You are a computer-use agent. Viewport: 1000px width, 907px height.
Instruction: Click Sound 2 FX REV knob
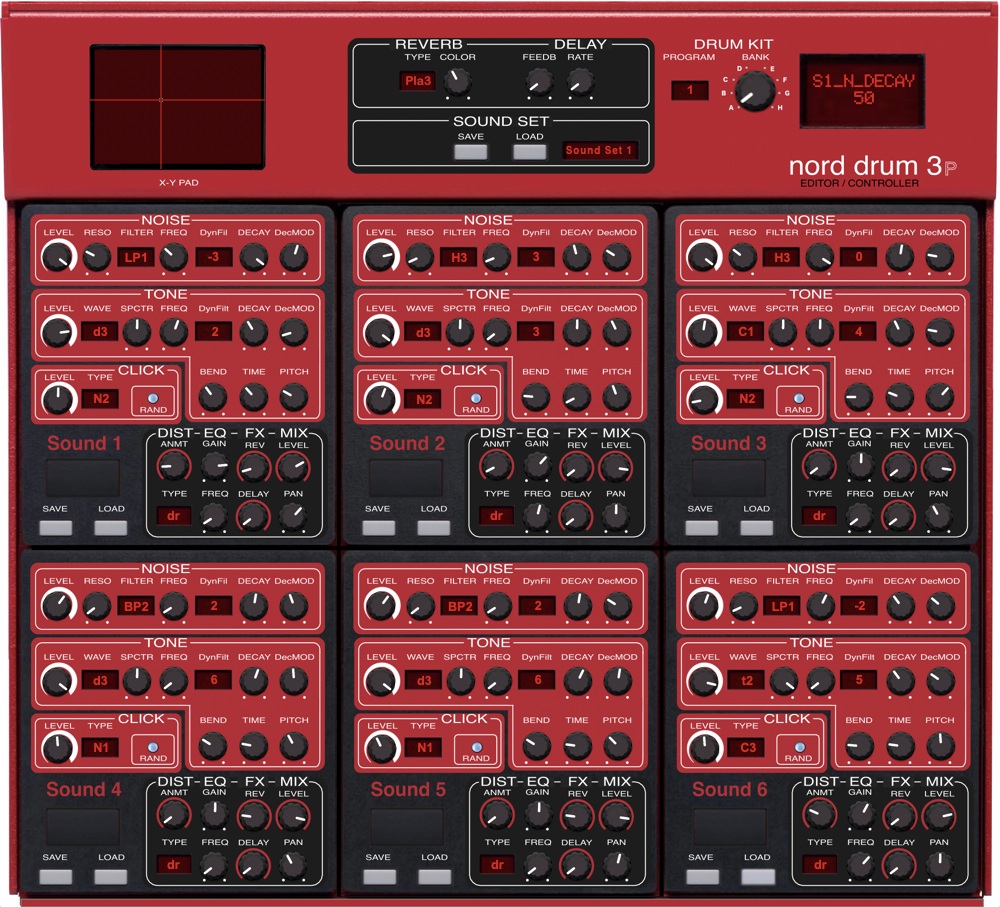[577, 468]
